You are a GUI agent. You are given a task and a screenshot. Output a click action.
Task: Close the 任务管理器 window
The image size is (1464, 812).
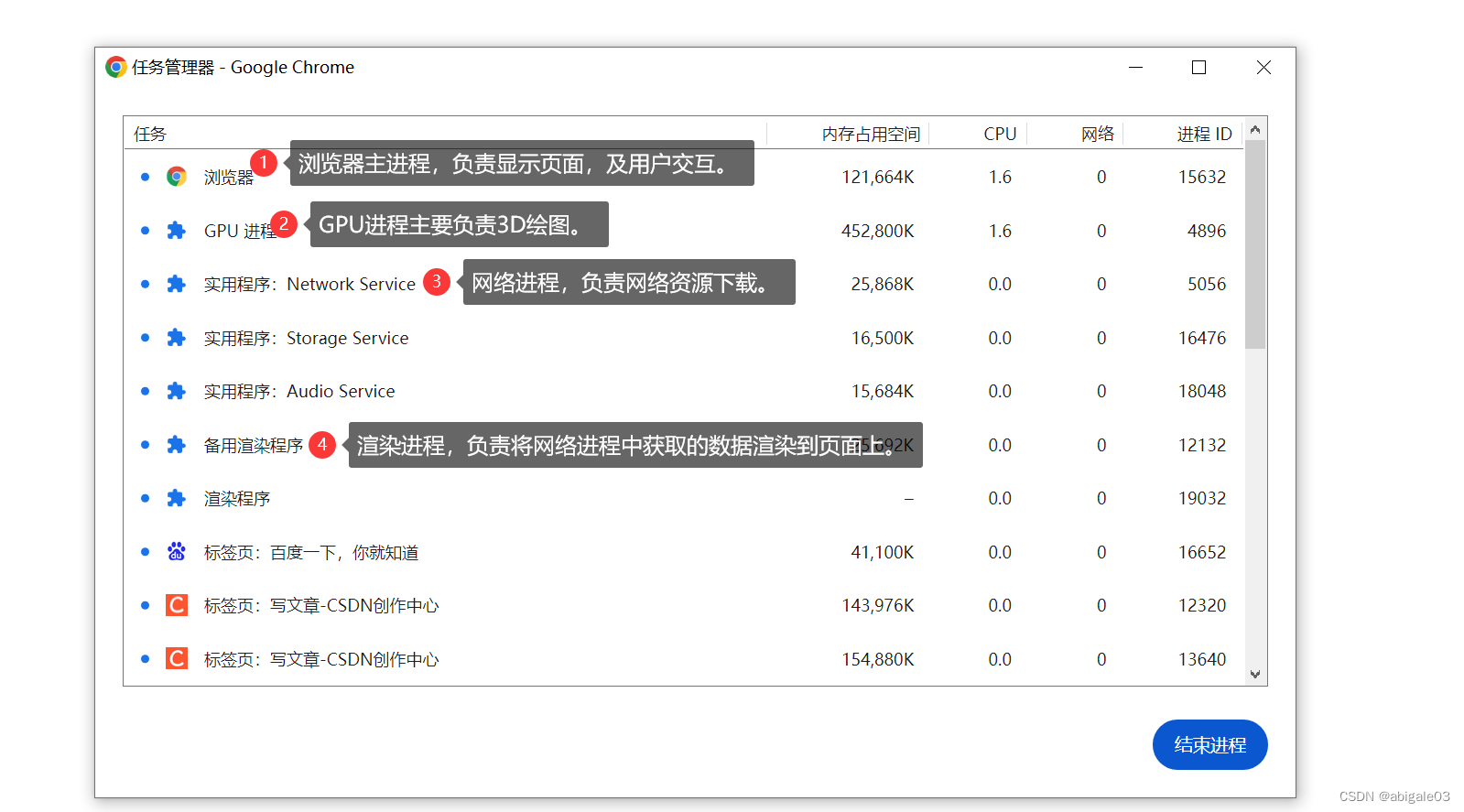coord(1263,67)
